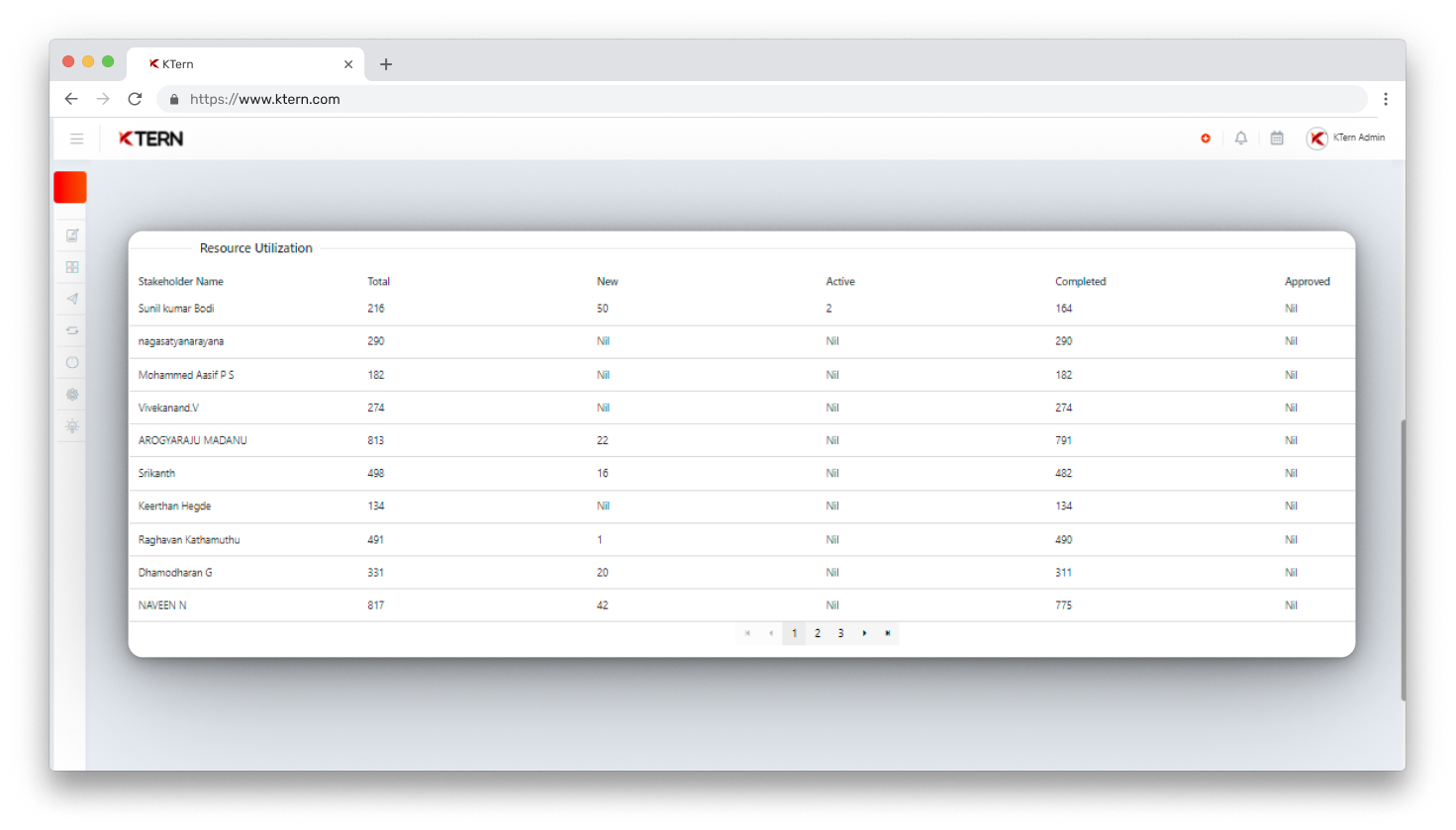Select the Vivekanand.V row name
1456x830 pixels.
168,408
